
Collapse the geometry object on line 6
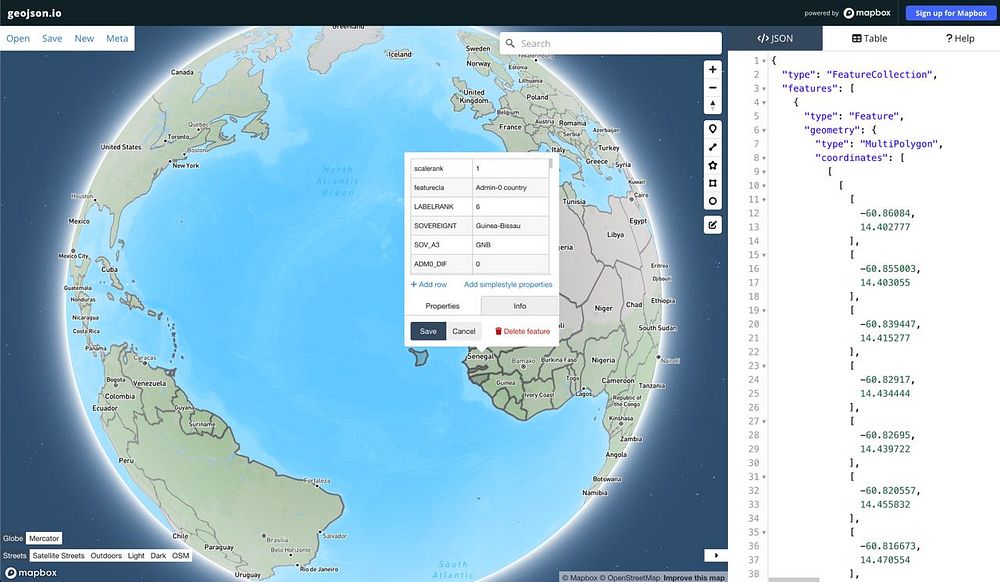point(764,131)
